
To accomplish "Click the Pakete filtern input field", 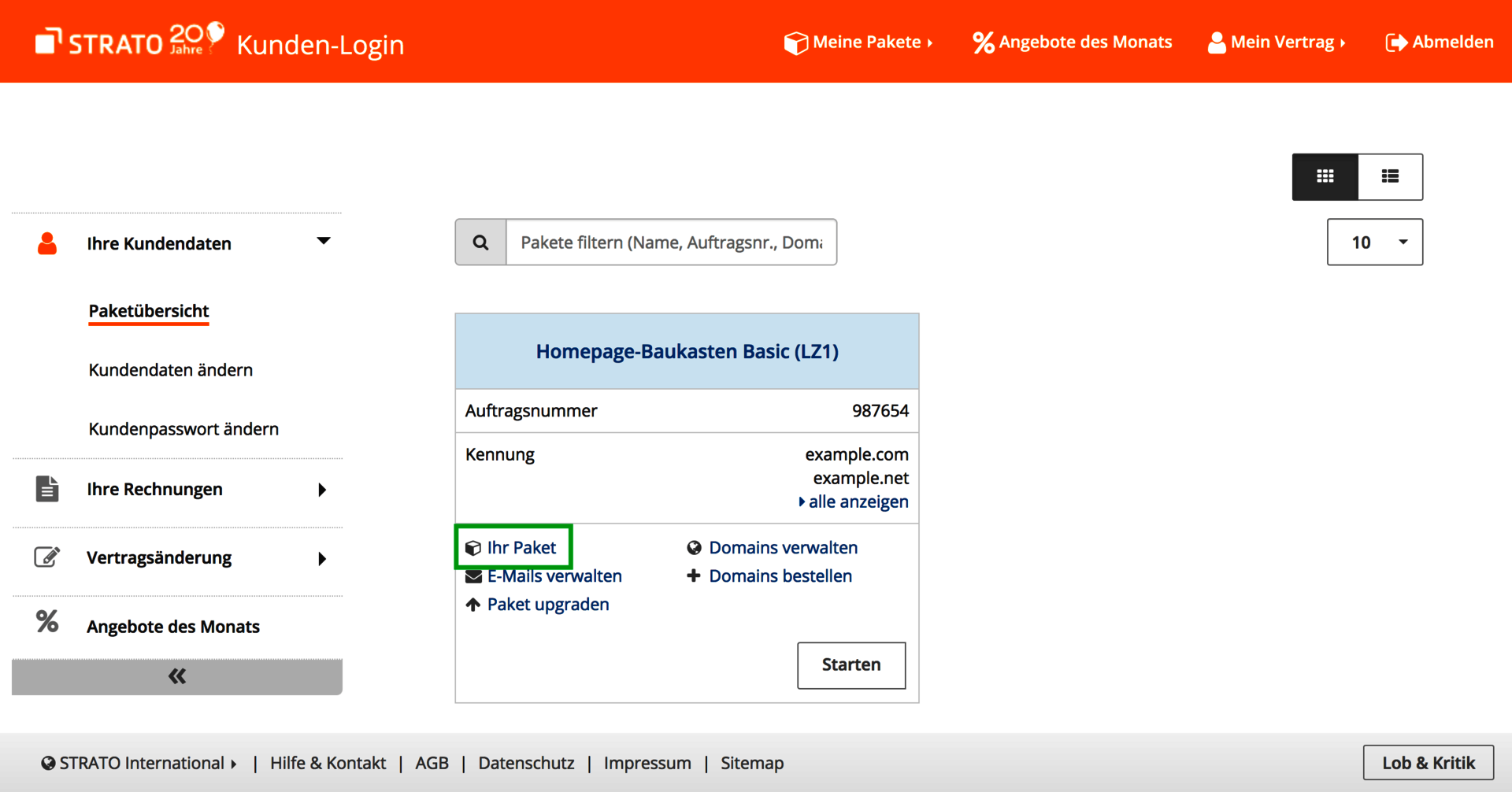I will click(x=671, y=242).
